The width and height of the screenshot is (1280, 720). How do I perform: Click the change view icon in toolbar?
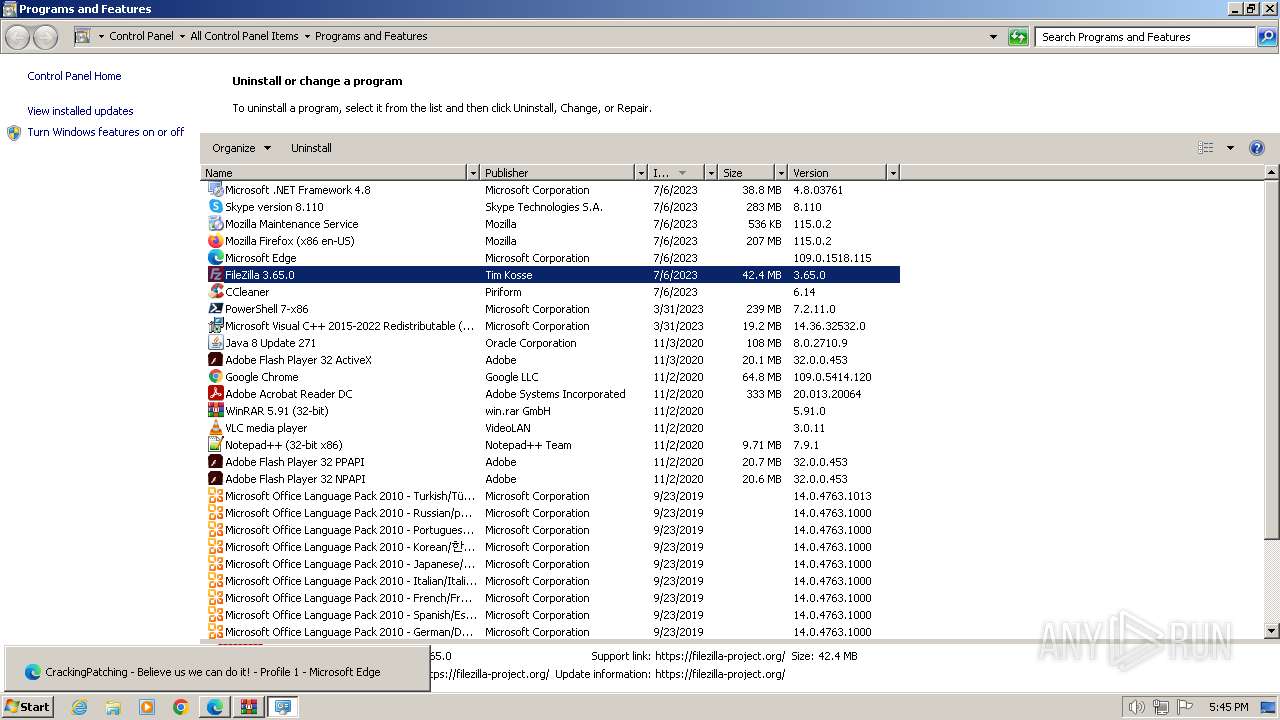click(1206, 148)
